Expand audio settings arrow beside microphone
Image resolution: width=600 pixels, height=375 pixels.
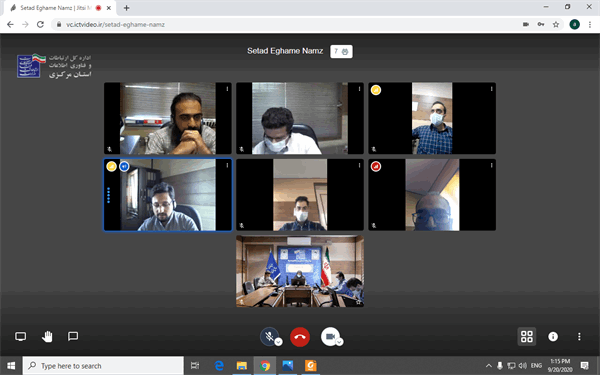(x=279, y=342)
